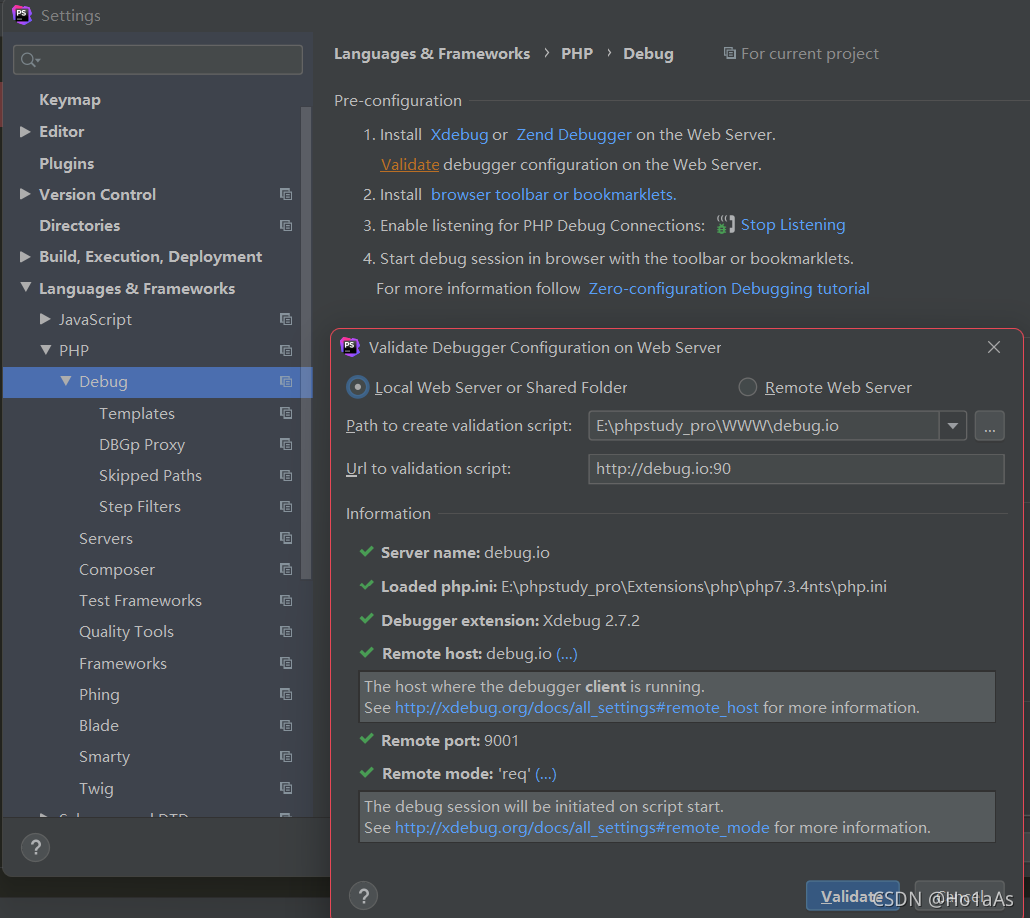Open Zend Debugger link
This screenshot has height=918, width=1030.
pyautogui.click(x=574, y=135)
